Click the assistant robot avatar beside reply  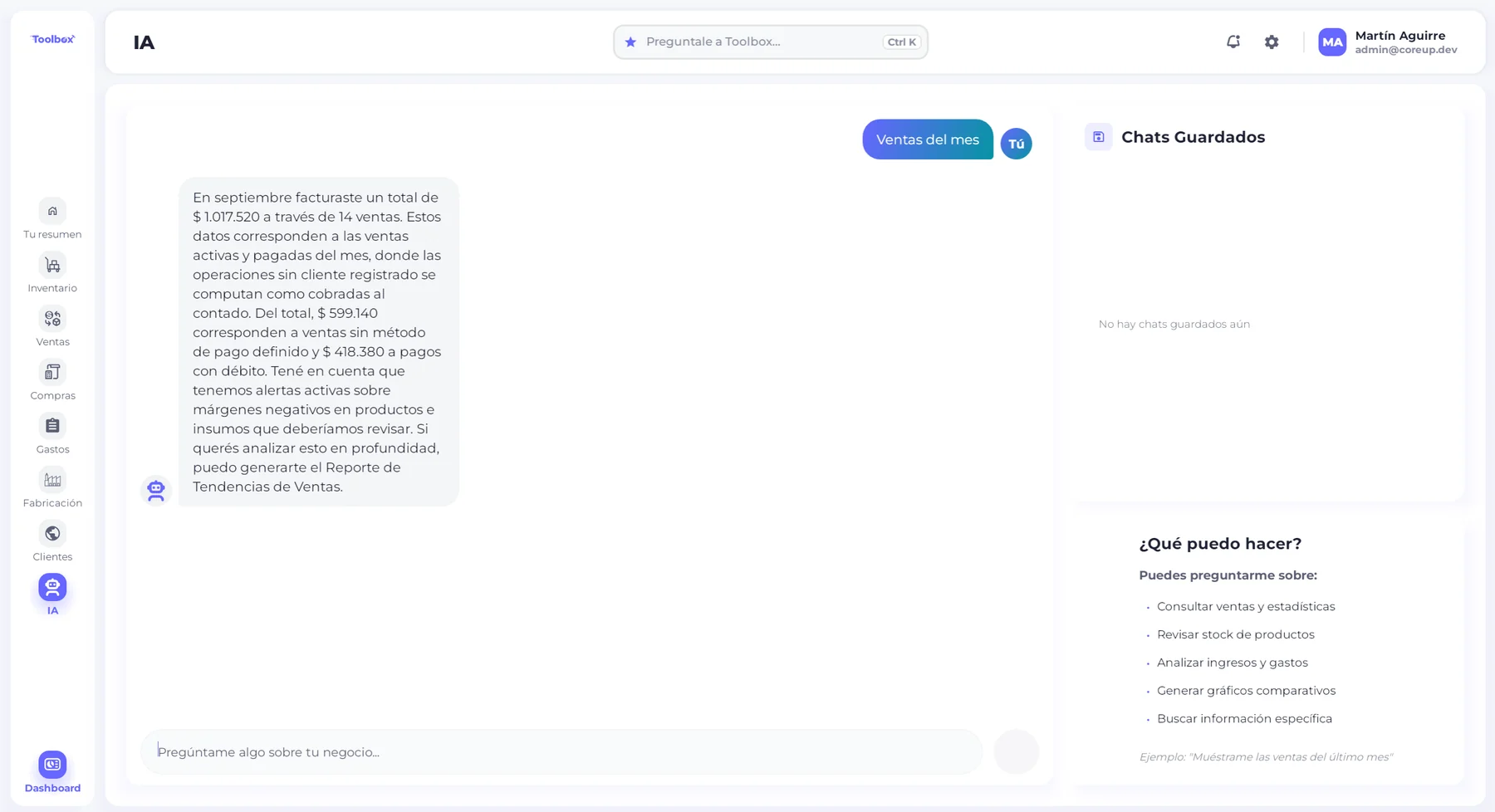[x=156, y=490]
